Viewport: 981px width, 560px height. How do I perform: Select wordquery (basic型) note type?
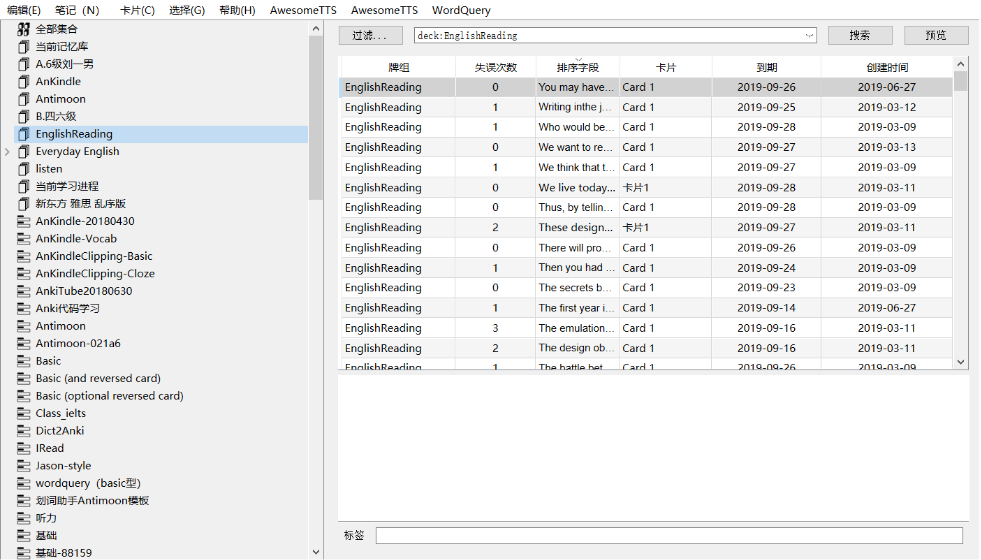coord(88,483)
